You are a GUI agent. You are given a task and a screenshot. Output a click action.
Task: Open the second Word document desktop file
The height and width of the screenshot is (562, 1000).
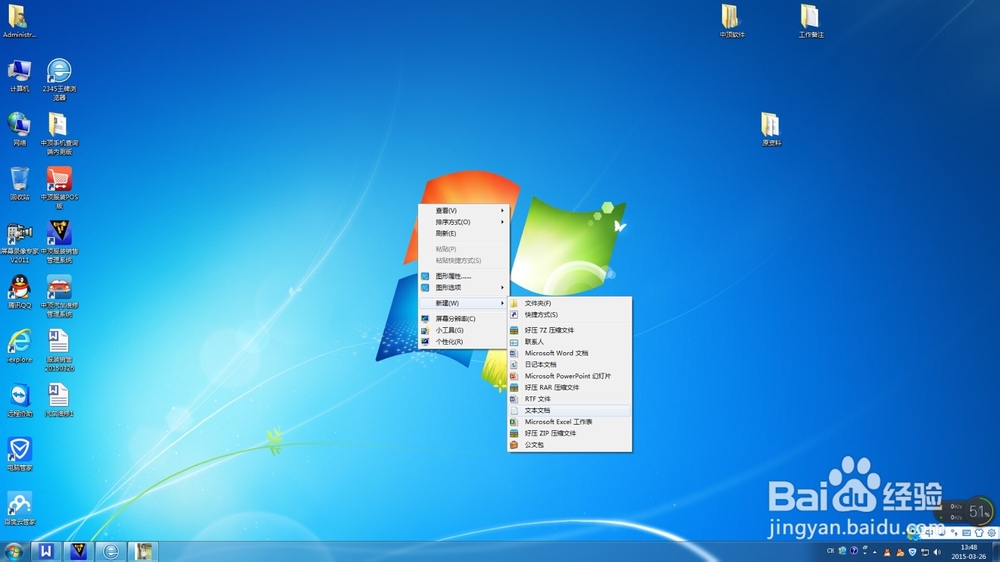click(59, 401)
